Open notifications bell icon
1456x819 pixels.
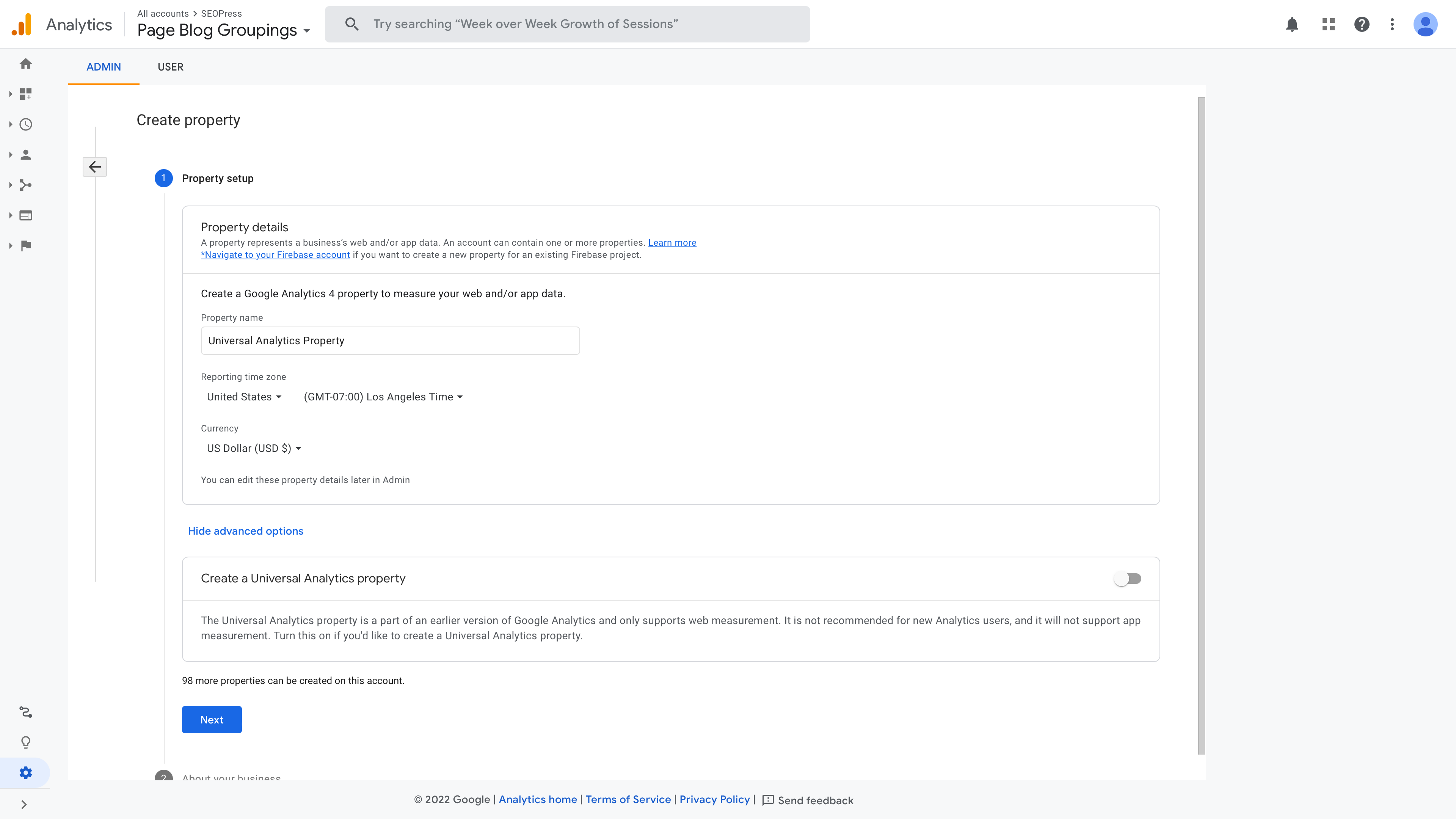point(1292,24)
